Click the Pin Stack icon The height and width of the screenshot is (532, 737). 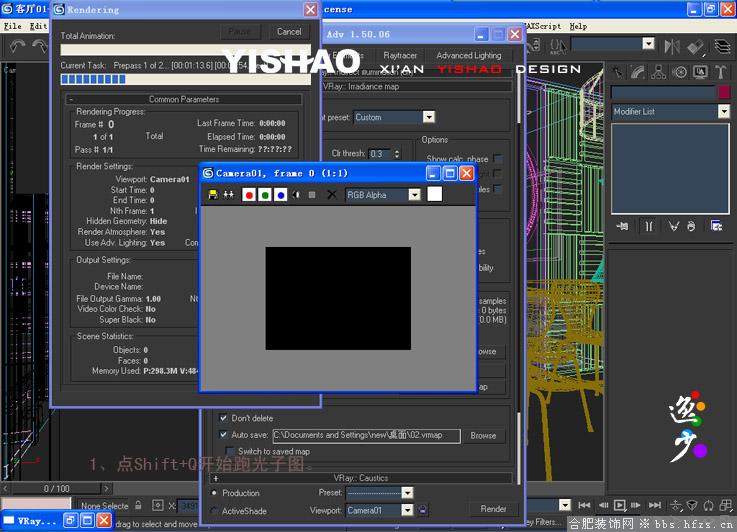622,227
